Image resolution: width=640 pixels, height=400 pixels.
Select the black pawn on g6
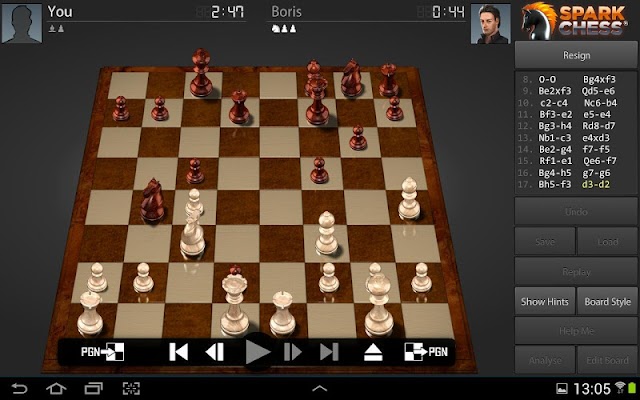coord(358,138)
